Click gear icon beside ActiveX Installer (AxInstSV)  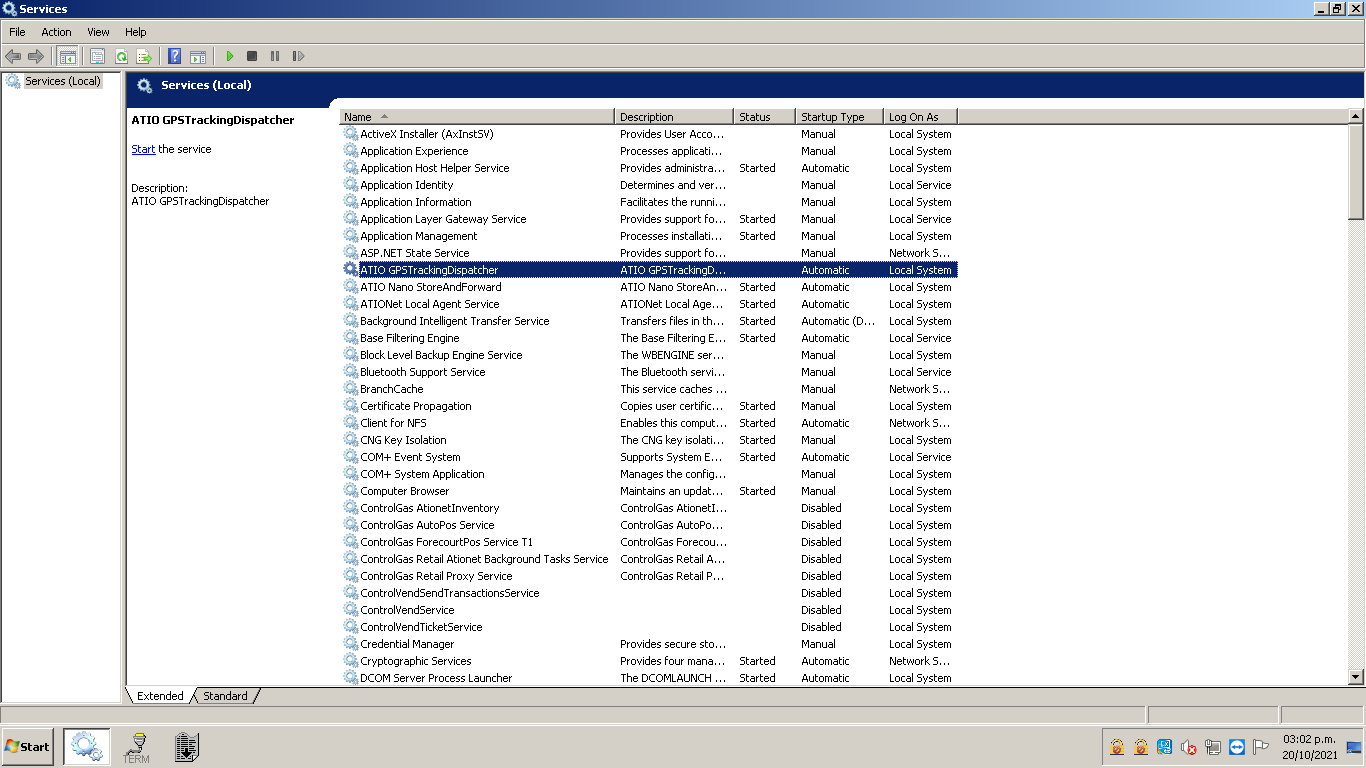[x=351, y=134]
